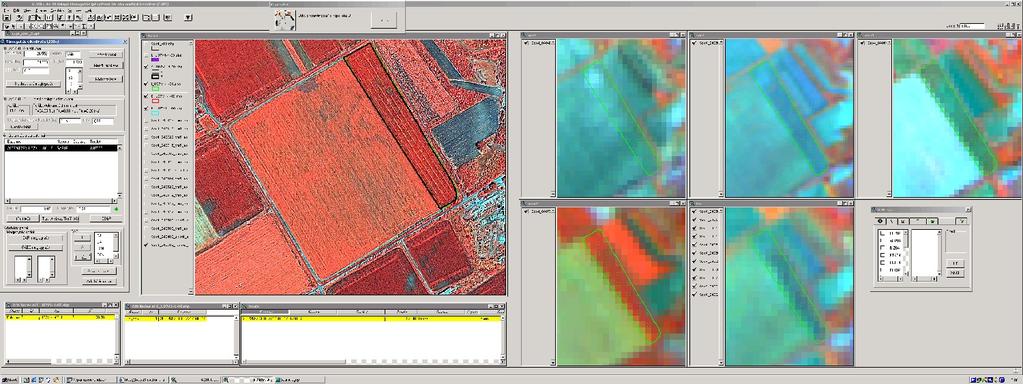Click the down-arrow dropdown button in the main toolbar

pyautogui.click(x=188, y=18)
